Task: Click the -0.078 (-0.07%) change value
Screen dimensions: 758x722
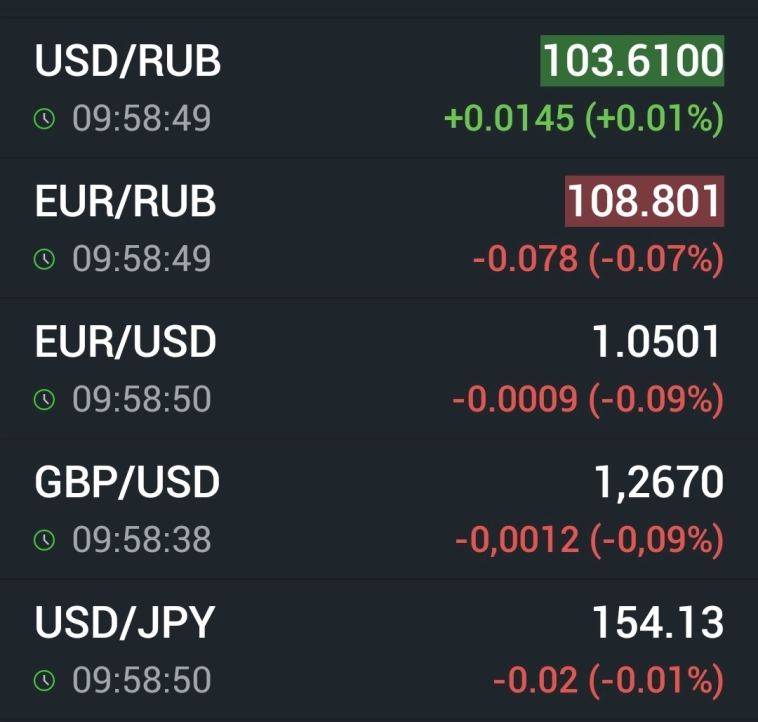Action: (x=597, y=259)
